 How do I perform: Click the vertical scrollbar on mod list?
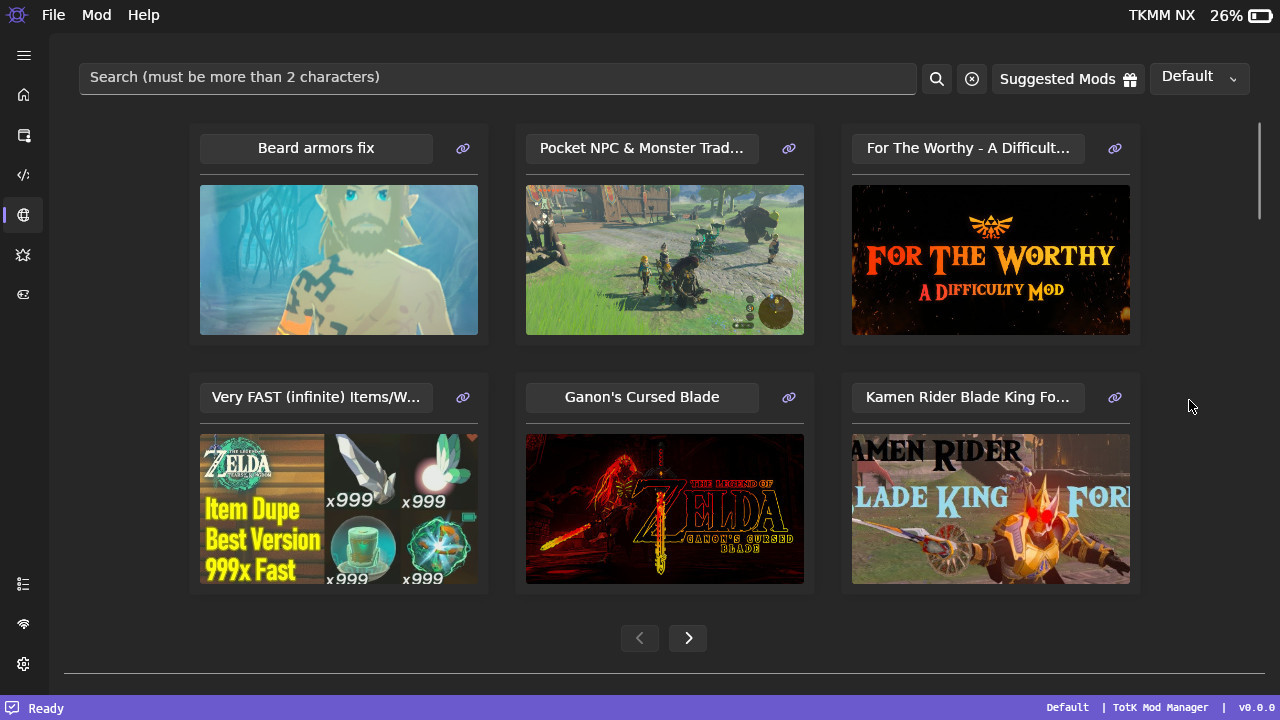tap(1259, 170)
